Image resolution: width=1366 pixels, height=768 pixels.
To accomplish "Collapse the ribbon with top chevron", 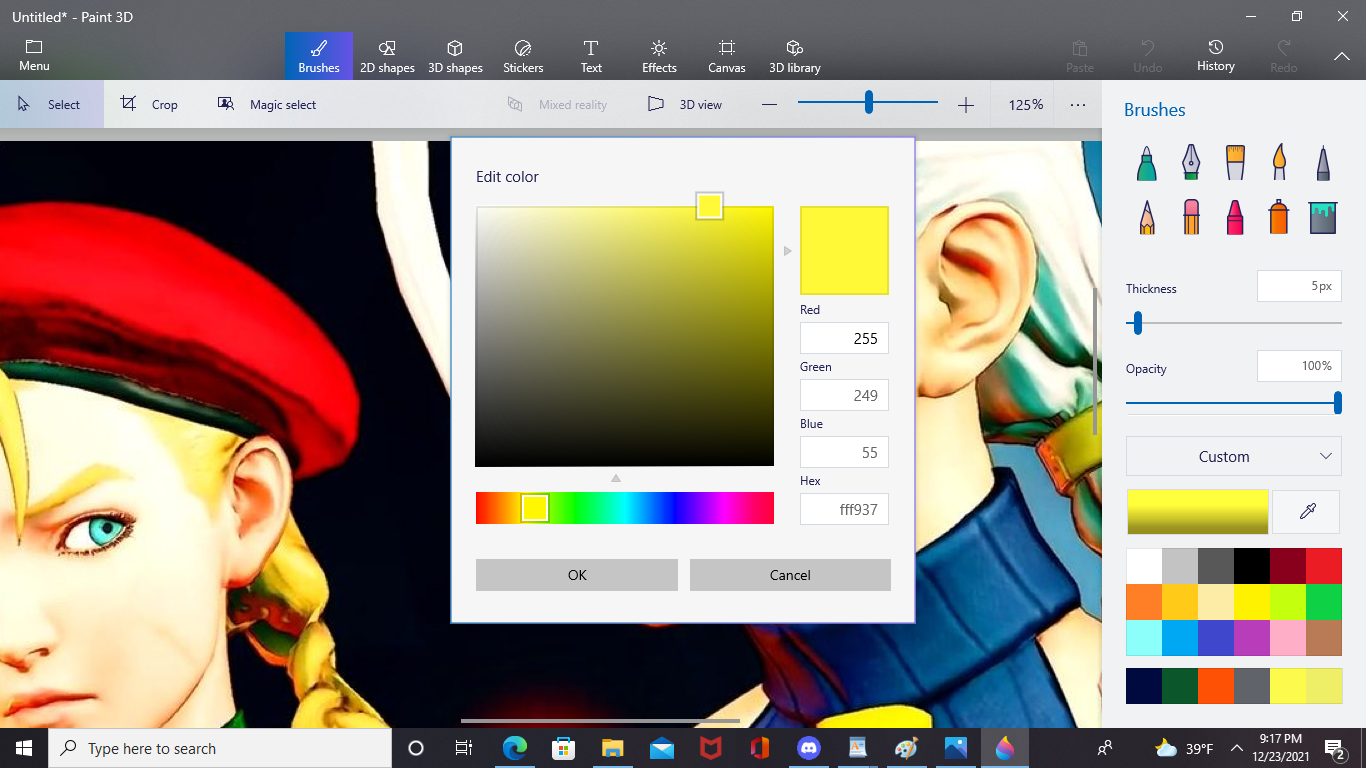I will (1341, 57).
